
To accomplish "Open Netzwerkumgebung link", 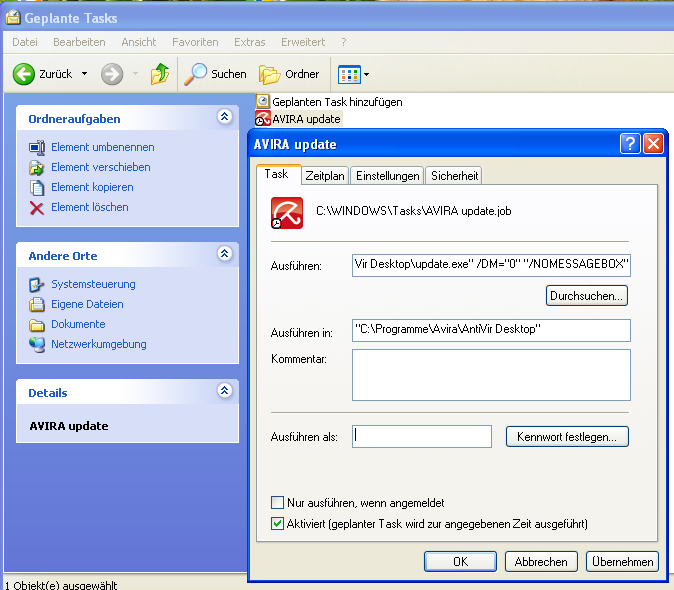I will pyautogui.click(x=98, y=344).
